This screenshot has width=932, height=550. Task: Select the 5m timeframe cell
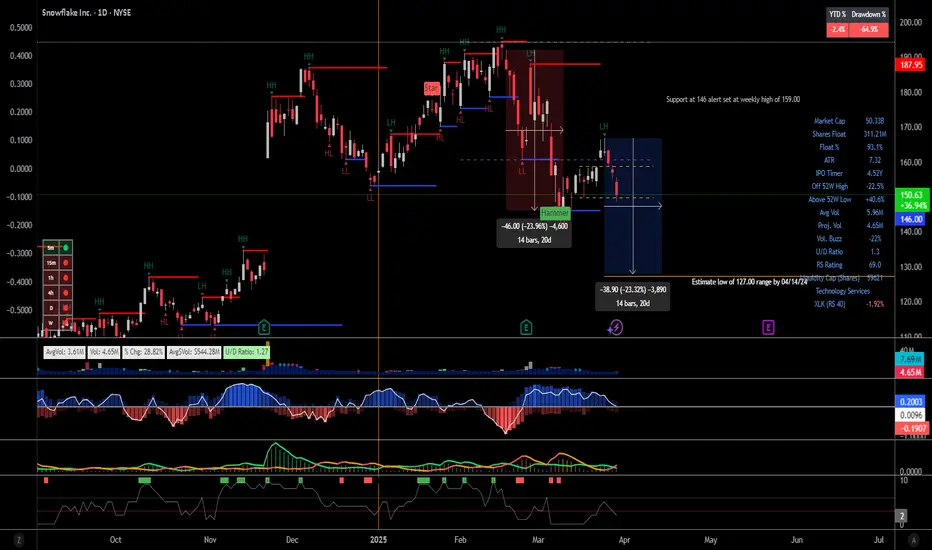tap(51, 247)
